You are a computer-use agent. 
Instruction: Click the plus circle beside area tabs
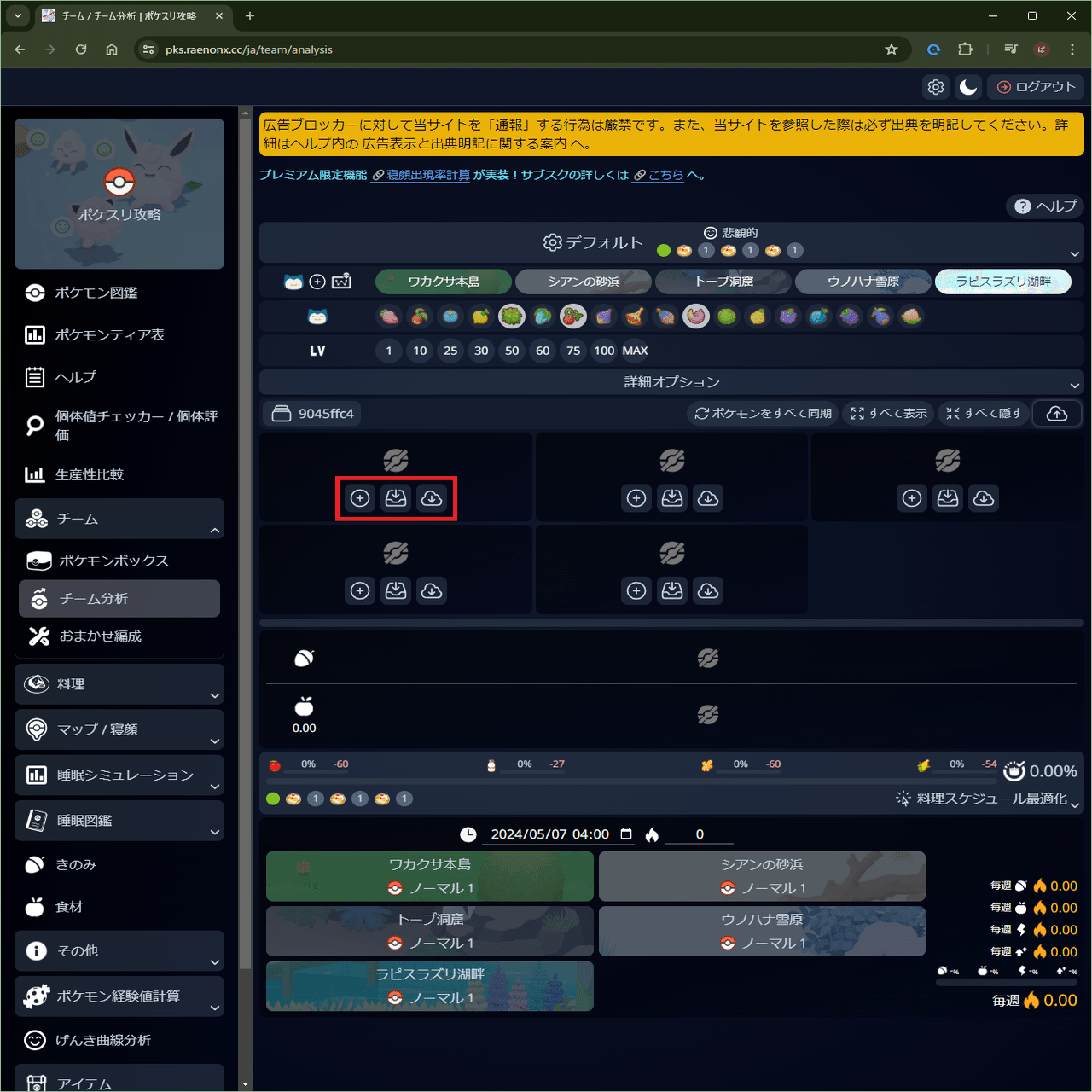[317, 282]
